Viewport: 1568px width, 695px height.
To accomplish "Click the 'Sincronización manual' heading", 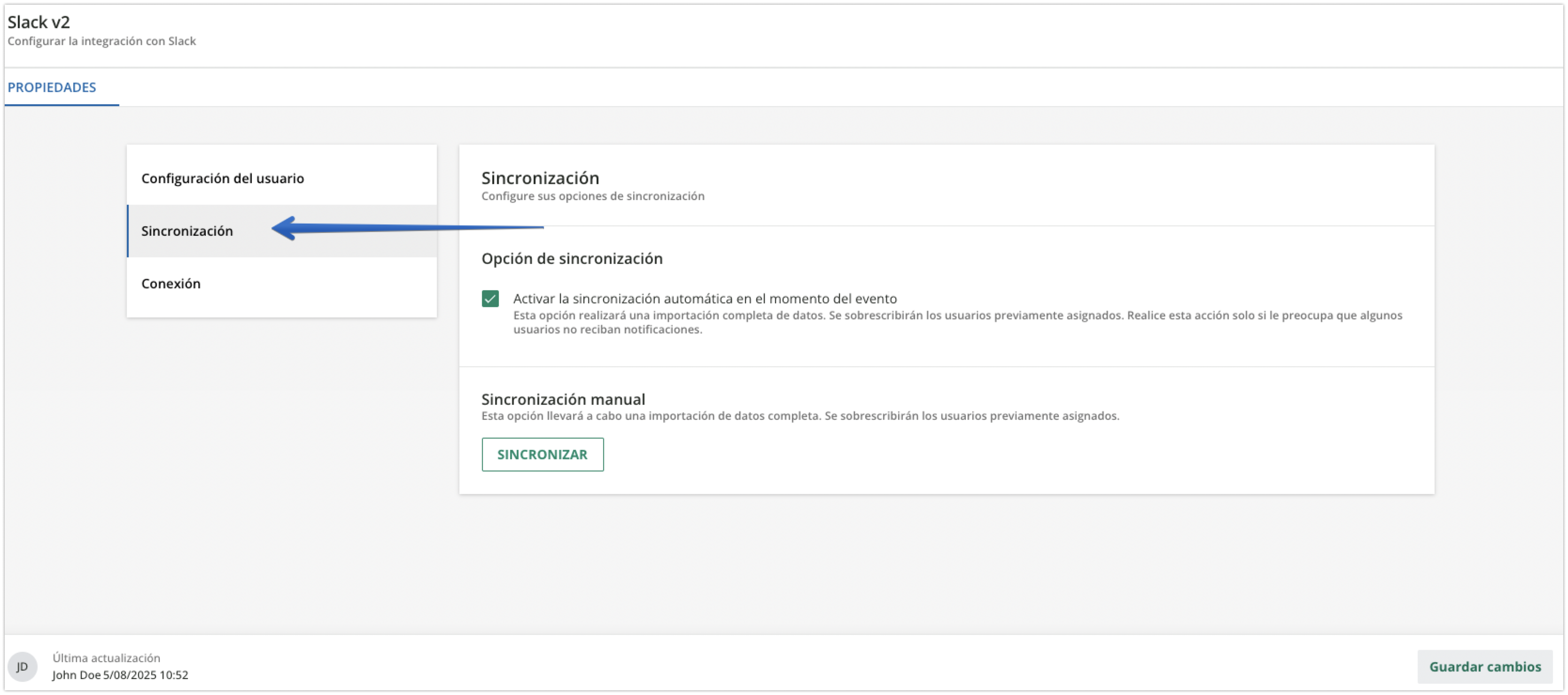I will (563, 399).
